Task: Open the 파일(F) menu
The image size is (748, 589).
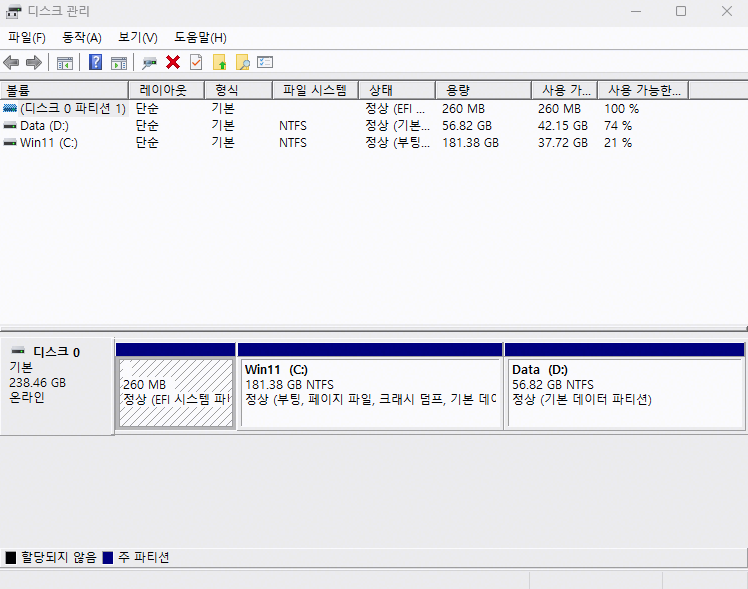Action: 27,38
